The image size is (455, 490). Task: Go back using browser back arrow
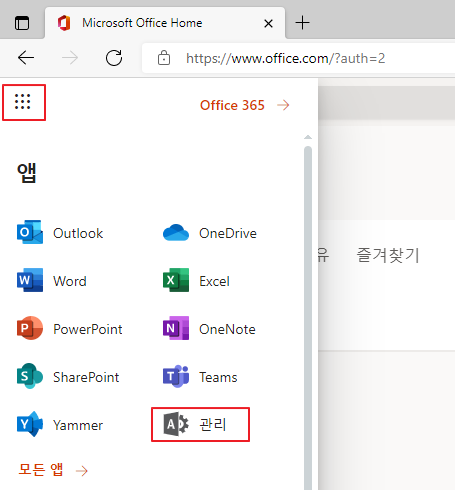26,58
